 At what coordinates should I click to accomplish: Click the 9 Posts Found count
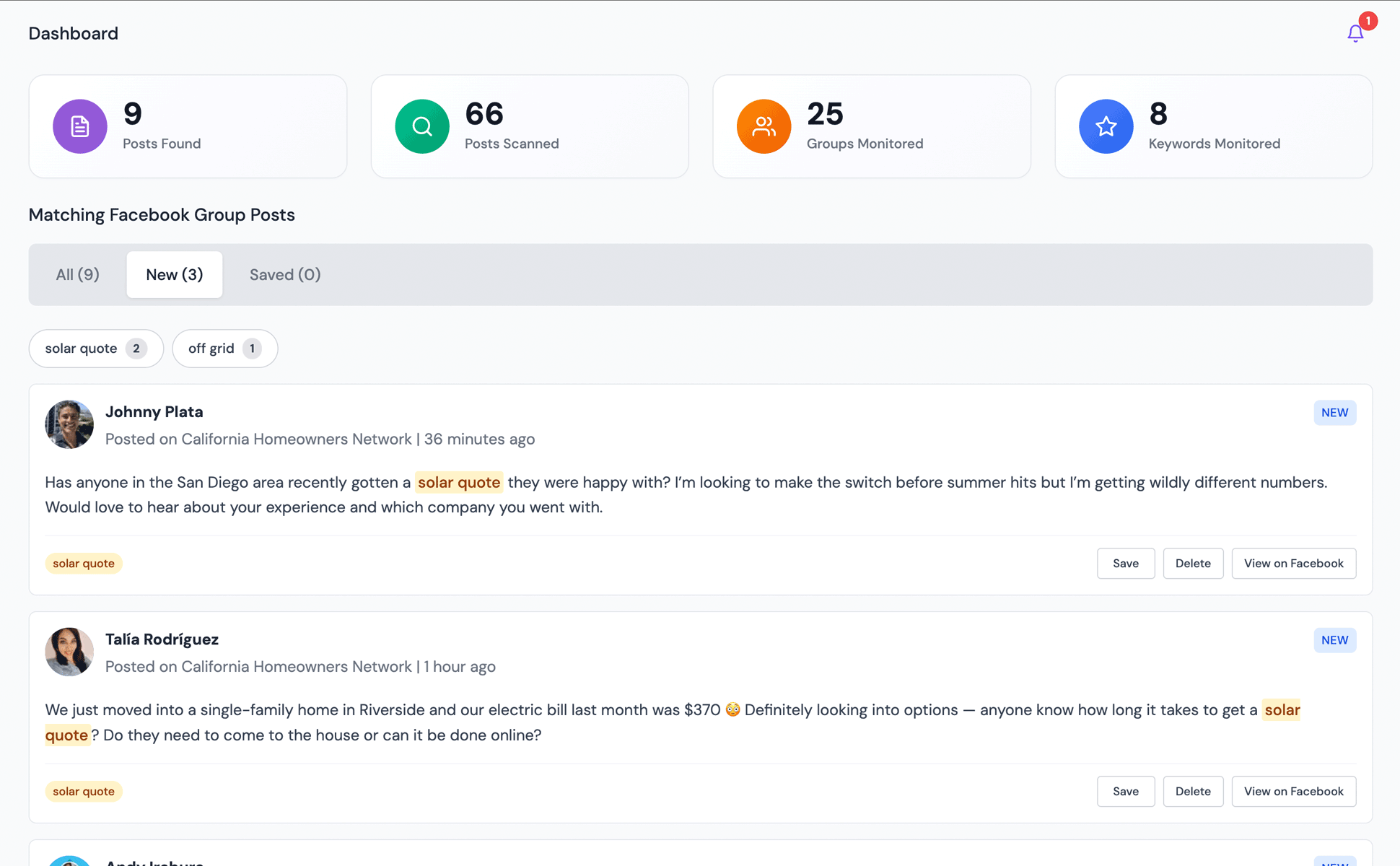click(133, 114)
